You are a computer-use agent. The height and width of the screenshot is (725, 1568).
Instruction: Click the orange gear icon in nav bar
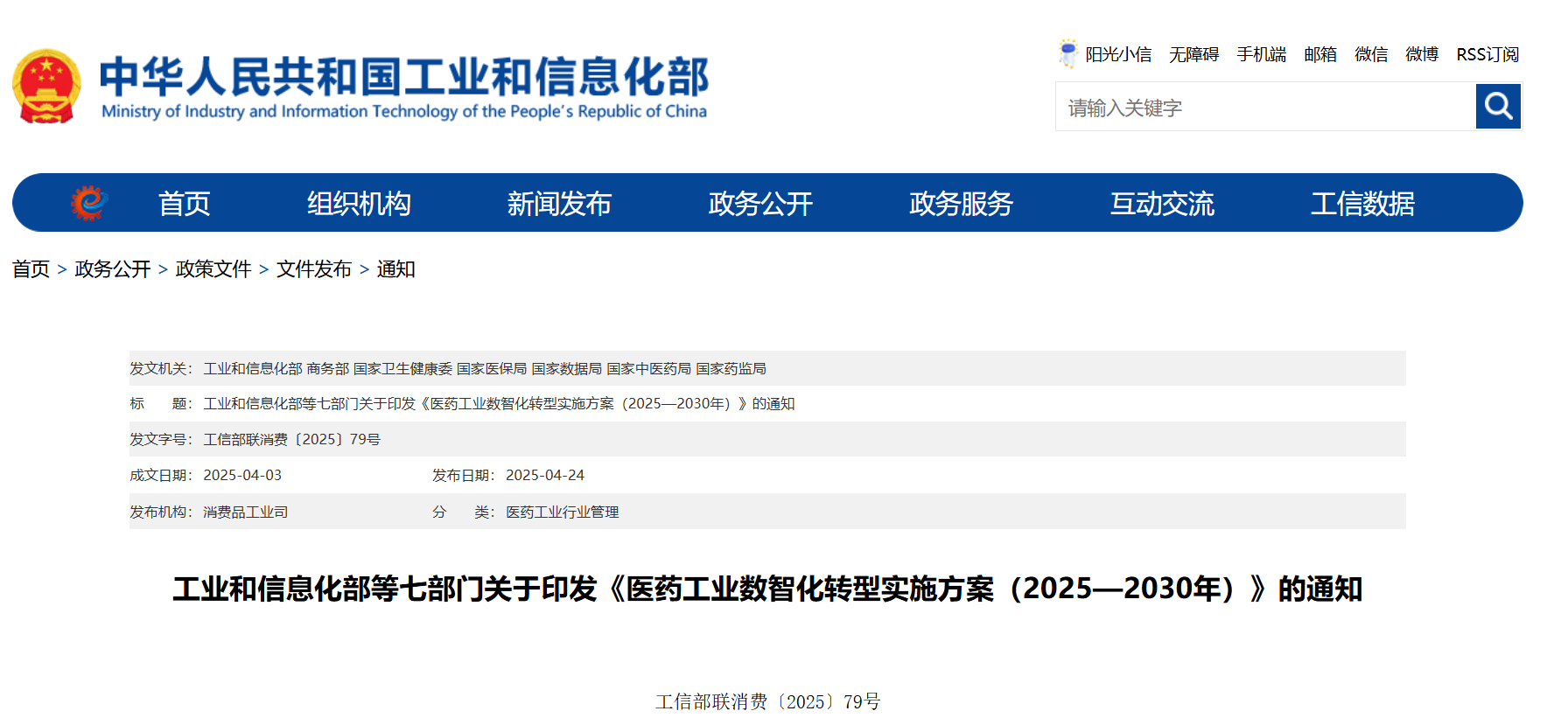coord(88,203)
